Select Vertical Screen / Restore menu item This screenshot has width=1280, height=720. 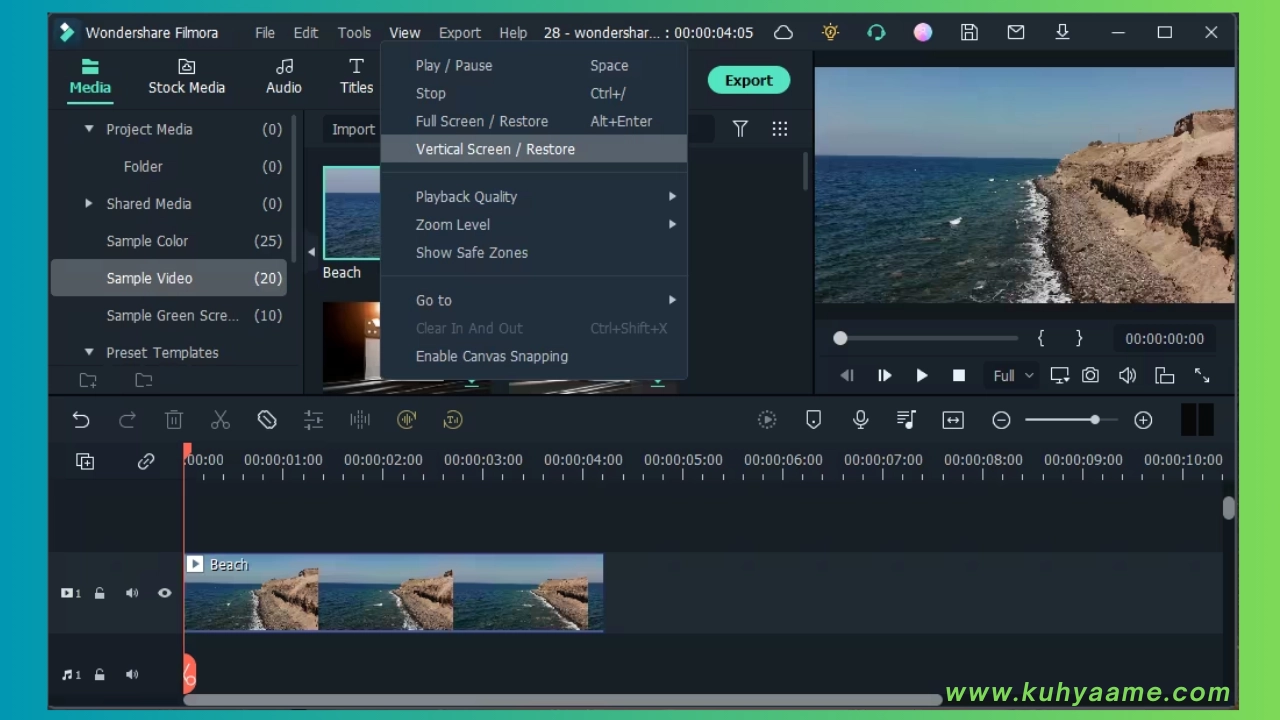click(x=534, y=149)
